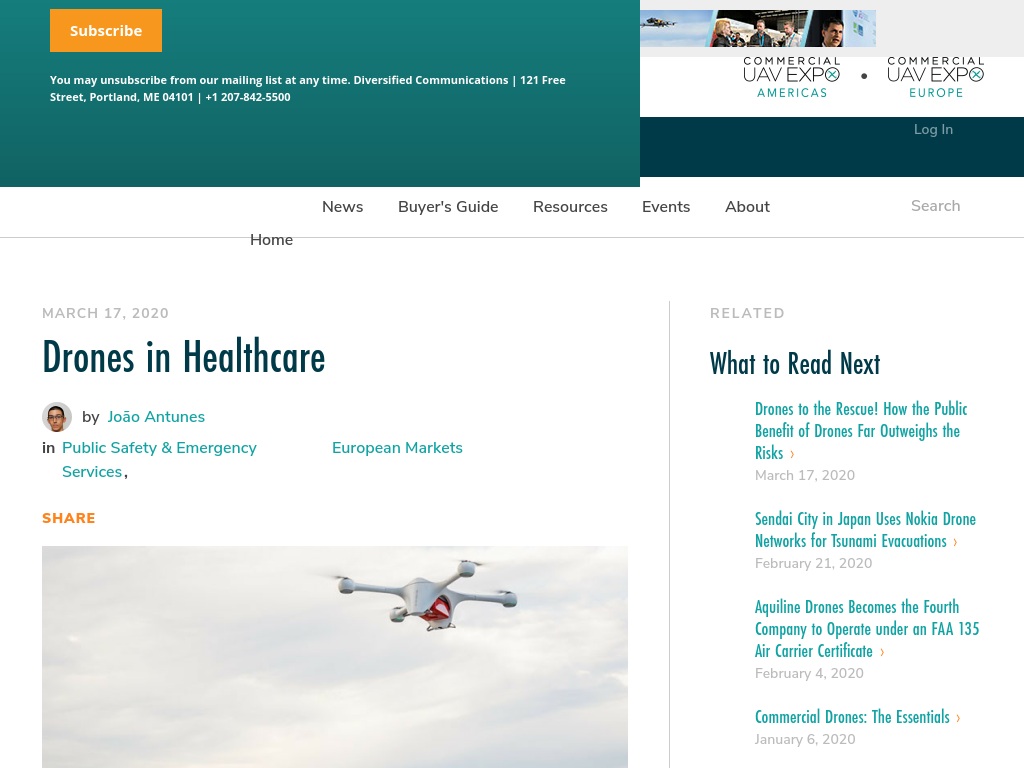Image resolution: width=1024 pixels, height=768 pixels.
Task: Click the 'January 6, 2020' date text
Action: click(x=805, y=739)
